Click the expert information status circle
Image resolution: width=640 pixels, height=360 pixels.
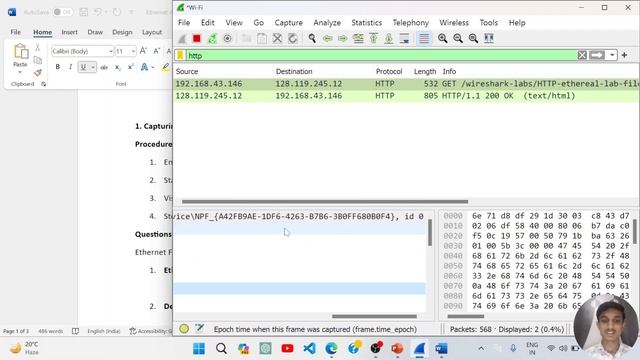tap(184, 329)
